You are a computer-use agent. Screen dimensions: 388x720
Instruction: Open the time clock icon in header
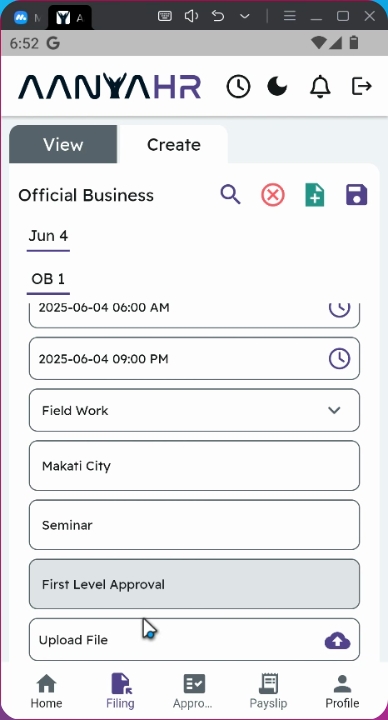(x=238, y=86)
